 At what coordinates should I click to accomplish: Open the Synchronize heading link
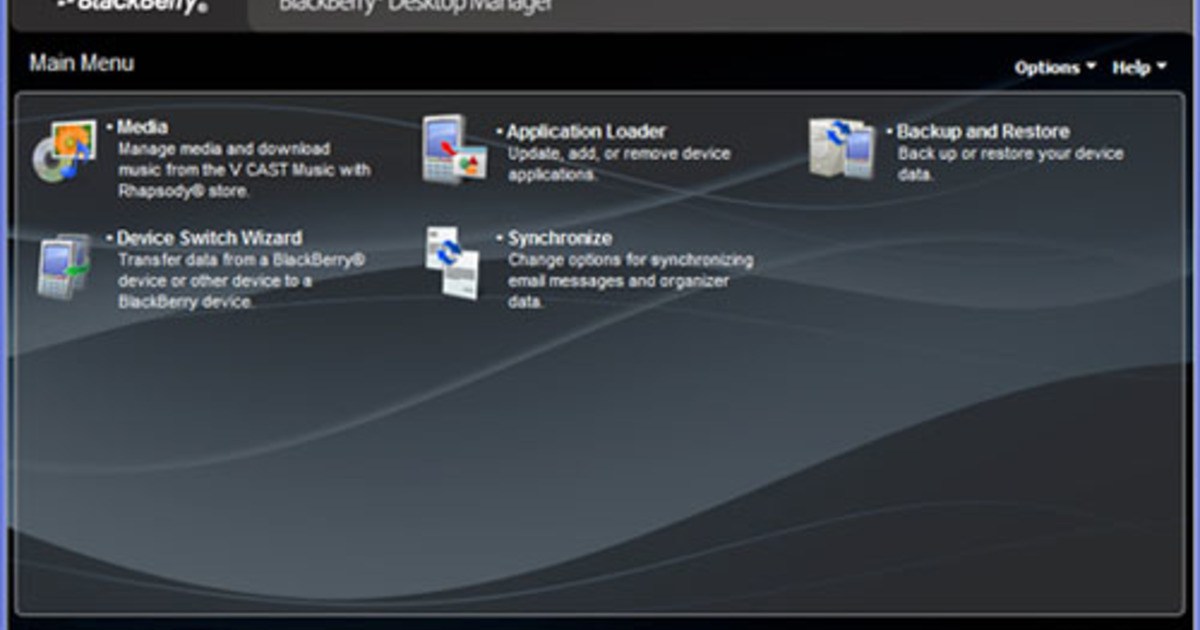coord(559,238)
